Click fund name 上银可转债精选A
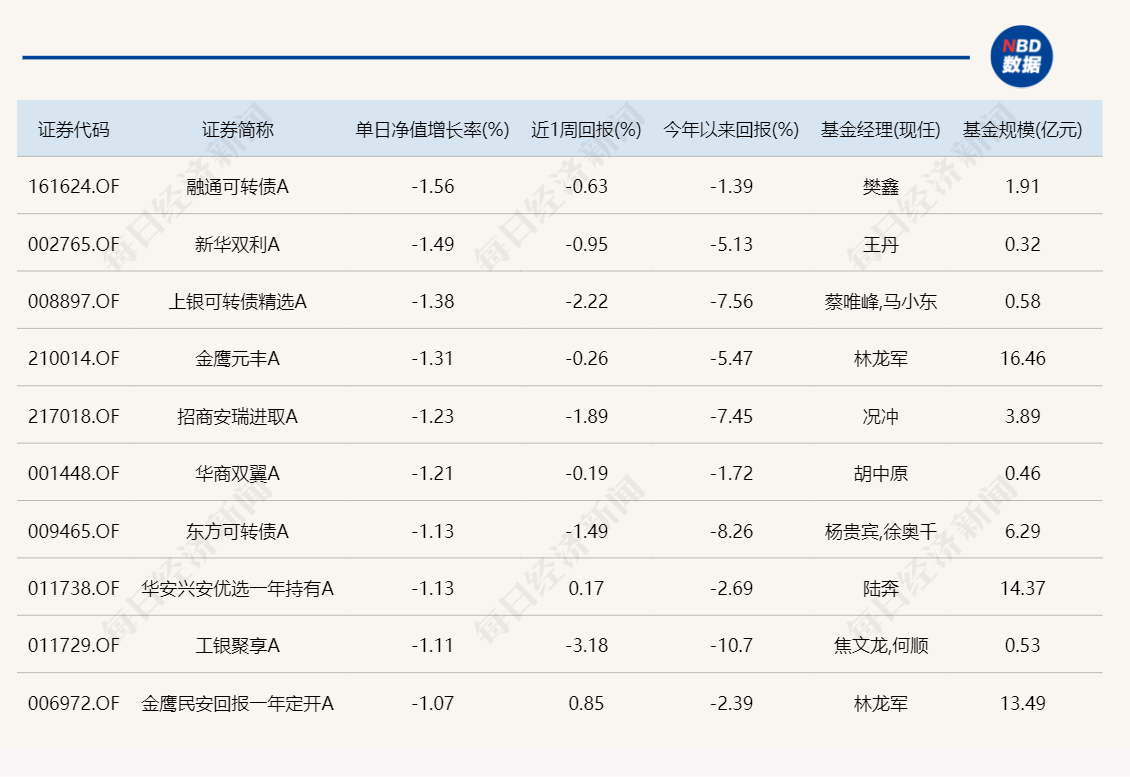Viewport: 1130px width, 777px height. pyautogui.click(x=237, y=301)
